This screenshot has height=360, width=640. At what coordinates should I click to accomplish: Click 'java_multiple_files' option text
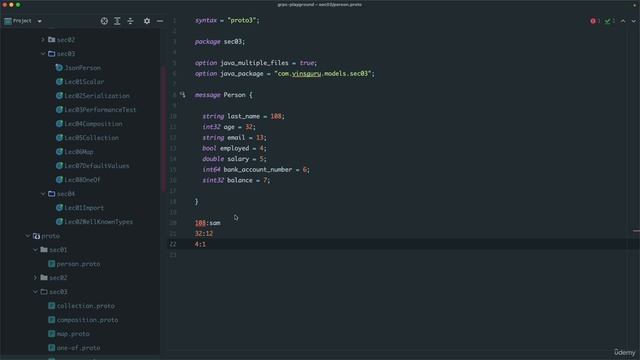coord(254,63)
